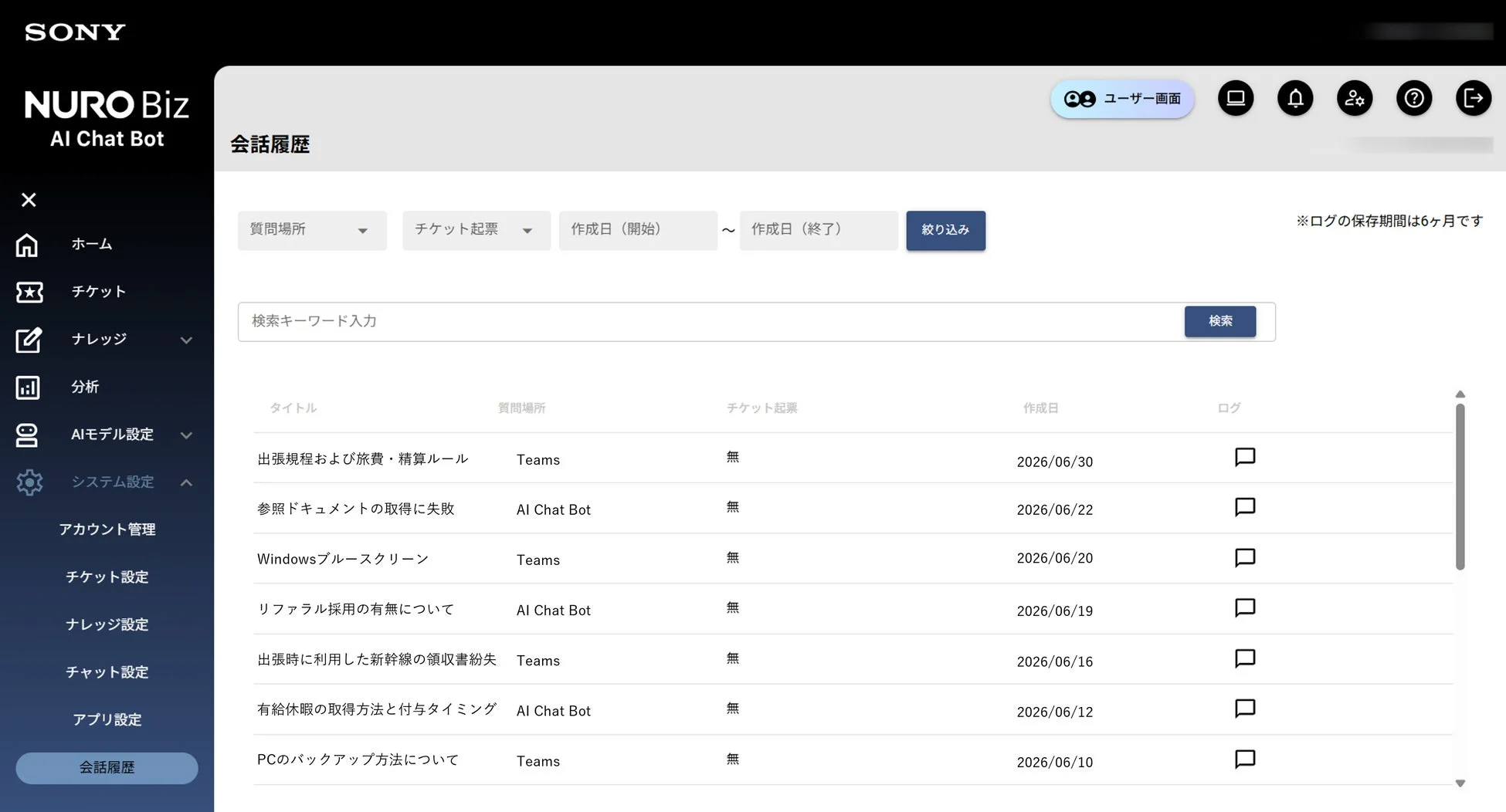This screenshot has height=812, width=1506.
Task: Click the NURO Biz AI Chat Bot logo
Action: point(107,118)
